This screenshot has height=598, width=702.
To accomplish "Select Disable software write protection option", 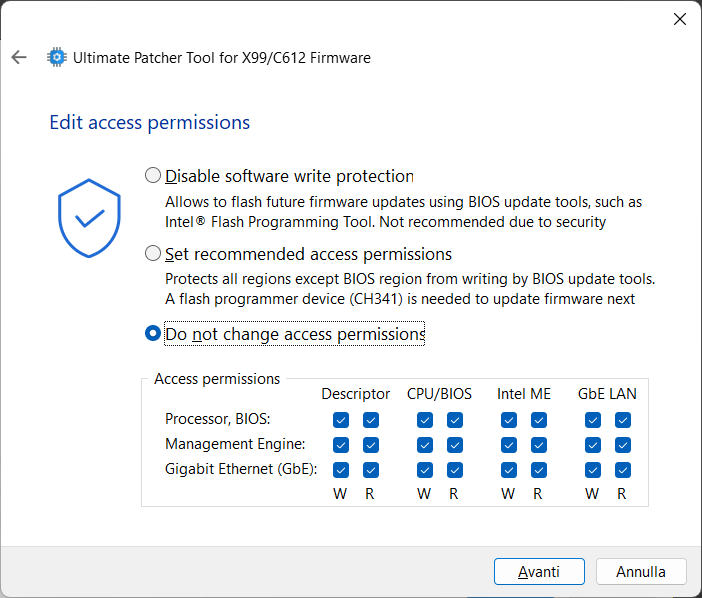I will click(153, 176).
